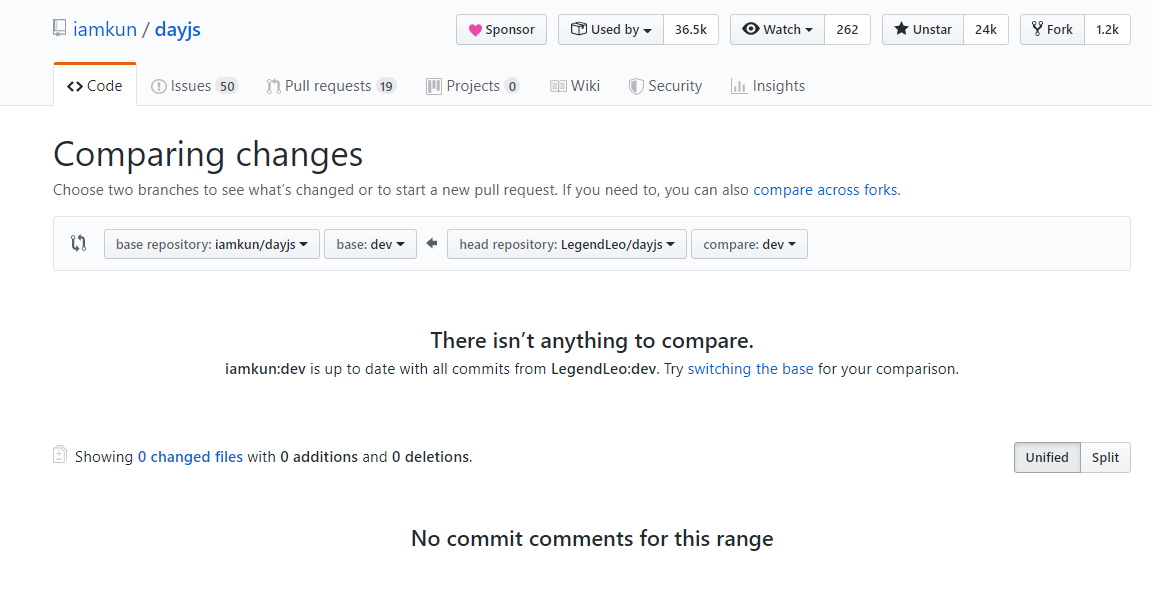
Task: Click the diff file icon beside Showing
Action: tap(60, 455)
